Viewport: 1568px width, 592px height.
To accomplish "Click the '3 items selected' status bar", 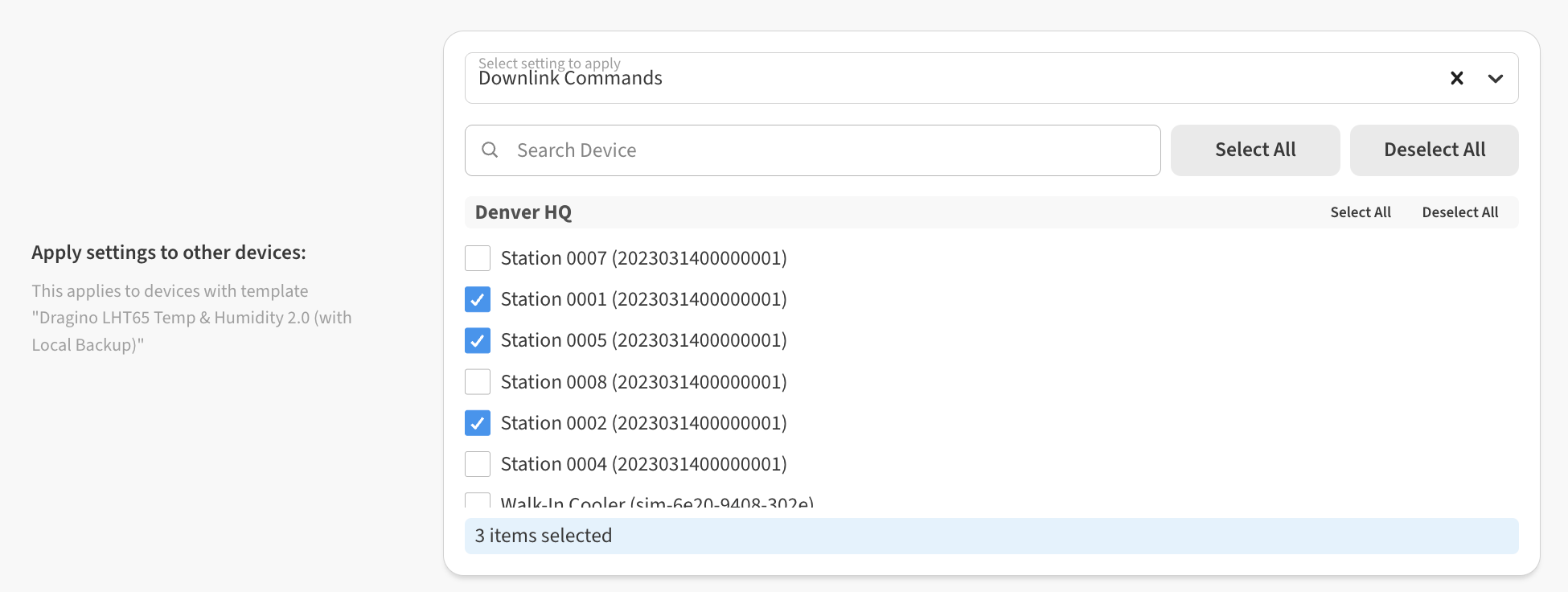I will coord(991,536).
